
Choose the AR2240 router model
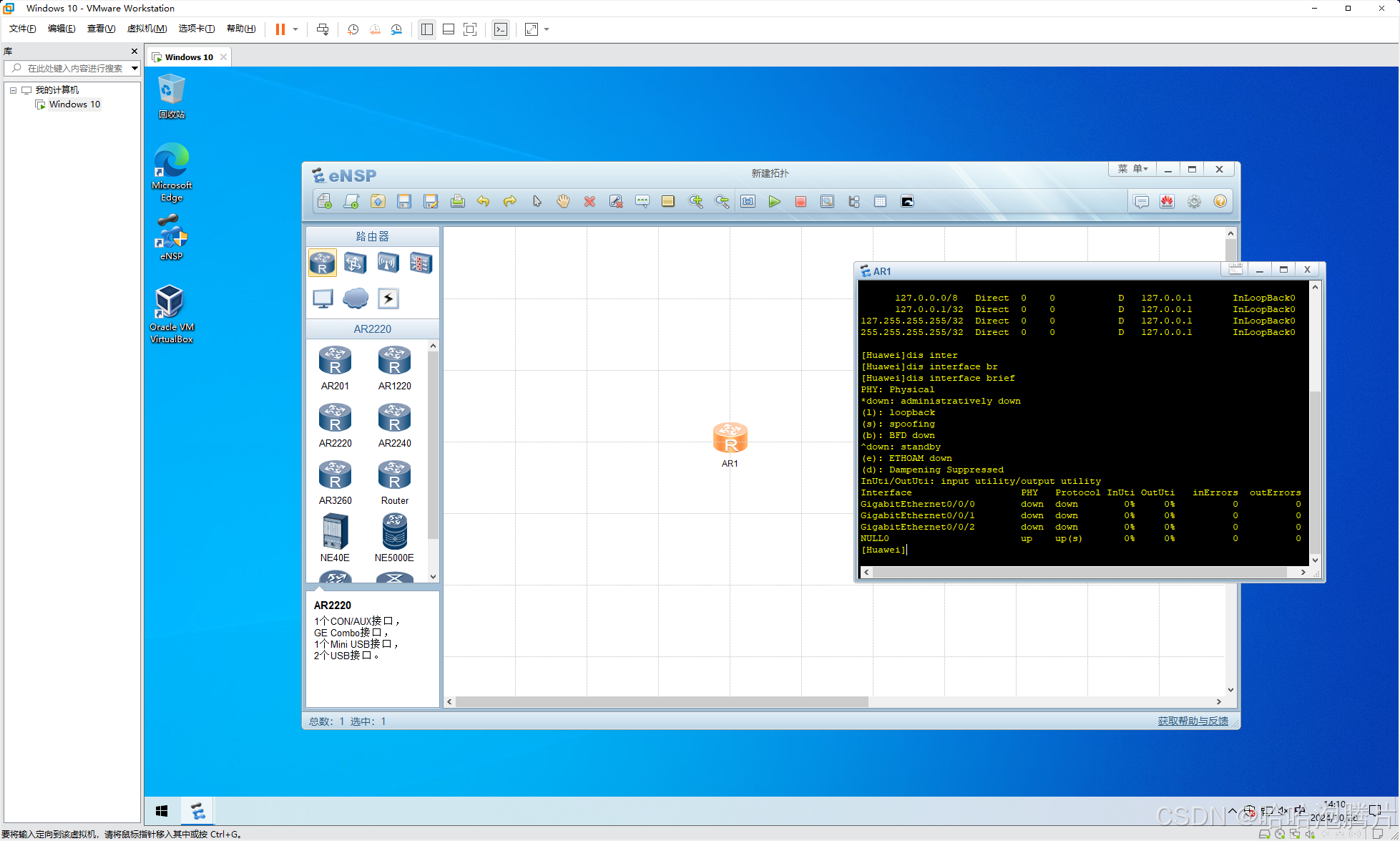(x=394, y=425)
